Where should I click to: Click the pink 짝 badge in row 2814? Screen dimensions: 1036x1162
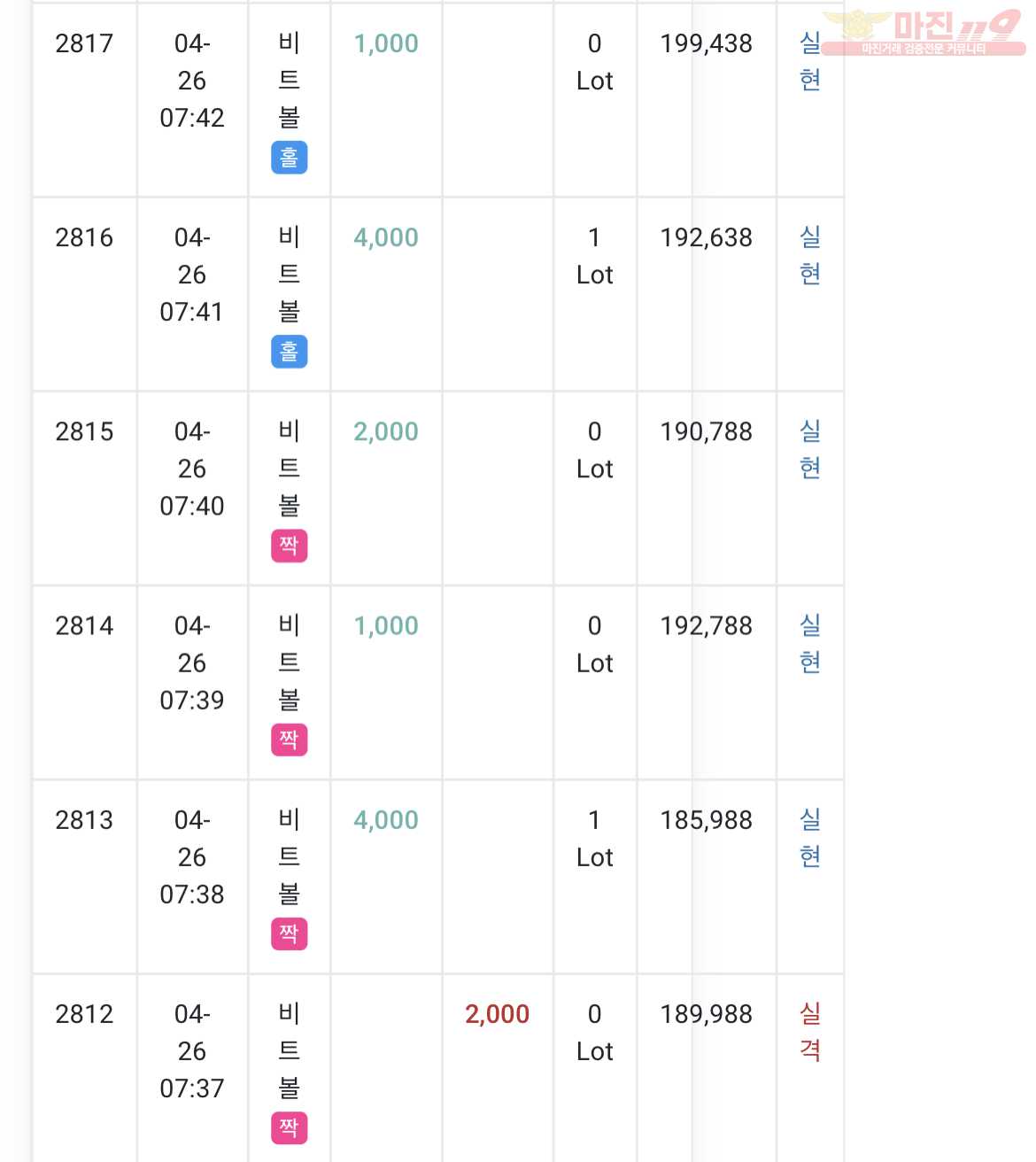[x=289, y=740]
